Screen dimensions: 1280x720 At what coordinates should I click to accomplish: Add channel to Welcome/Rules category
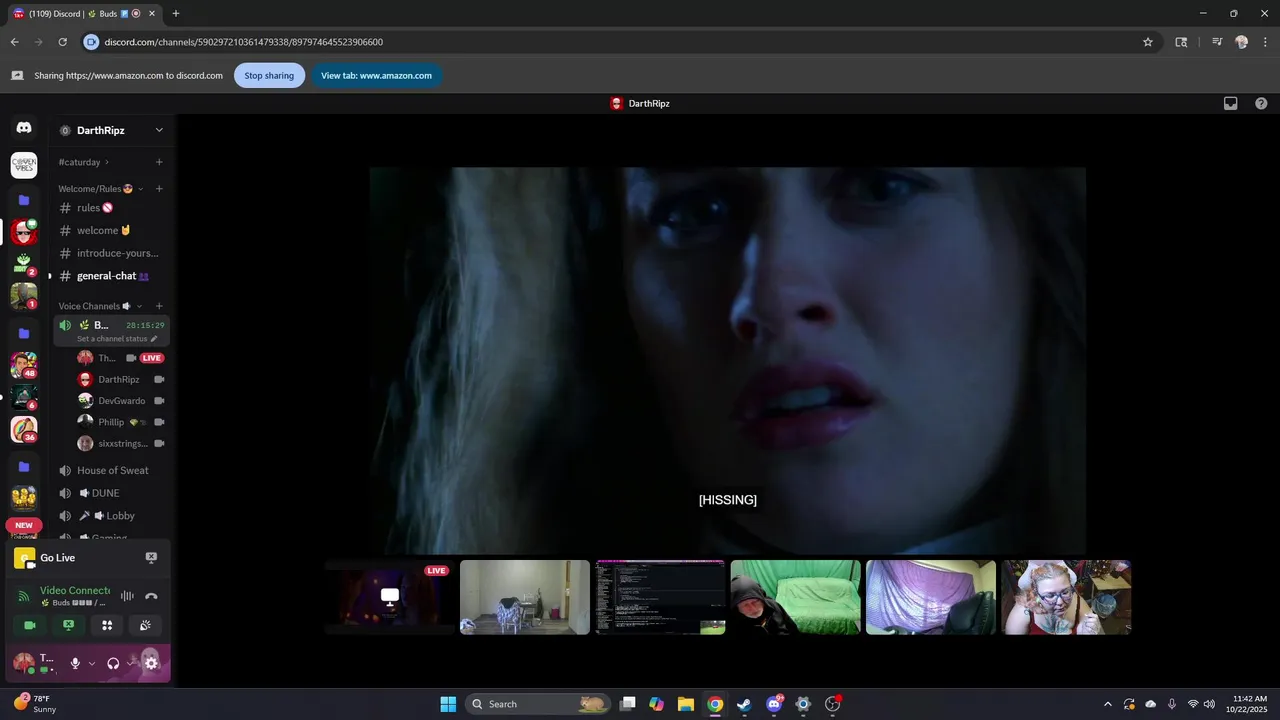(x=159, y=189)
